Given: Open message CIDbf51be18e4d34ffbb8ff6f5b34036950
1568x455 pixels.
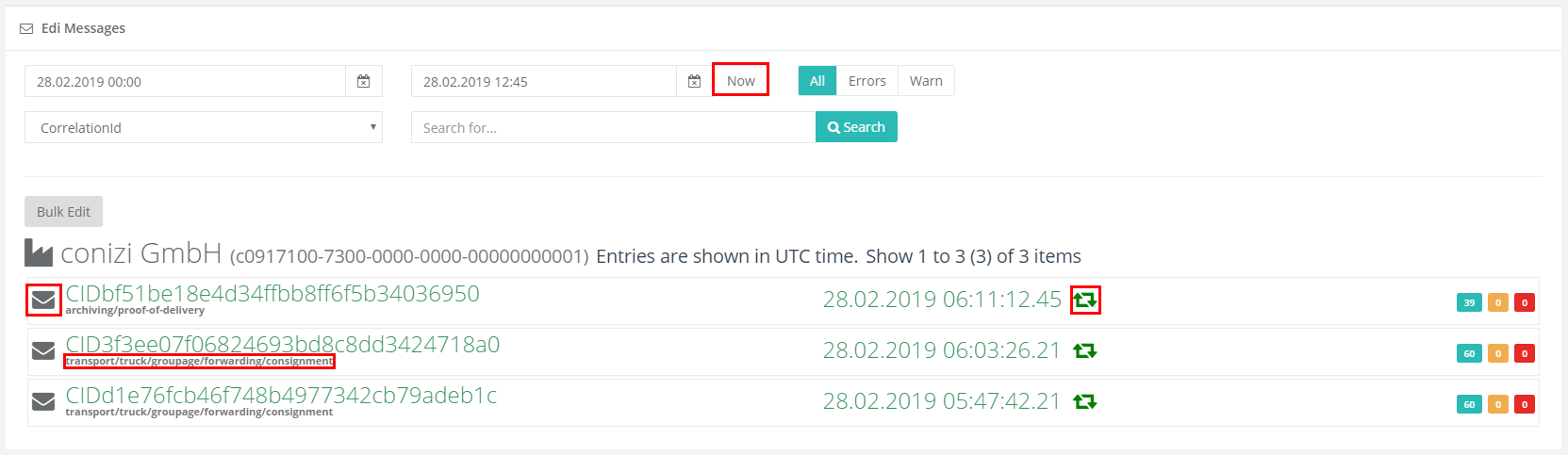Looking at the screenshot, I should coord(272,294).
